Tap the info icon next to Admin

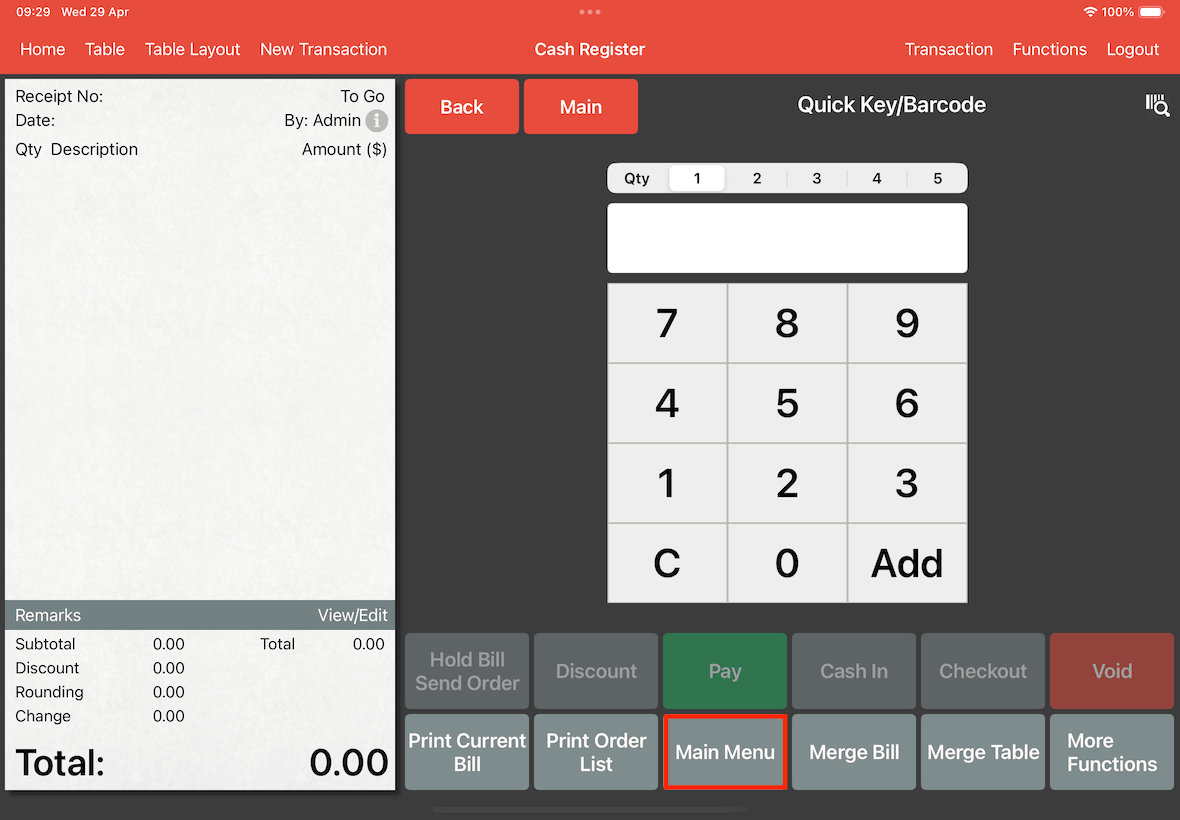click(376, 120)
